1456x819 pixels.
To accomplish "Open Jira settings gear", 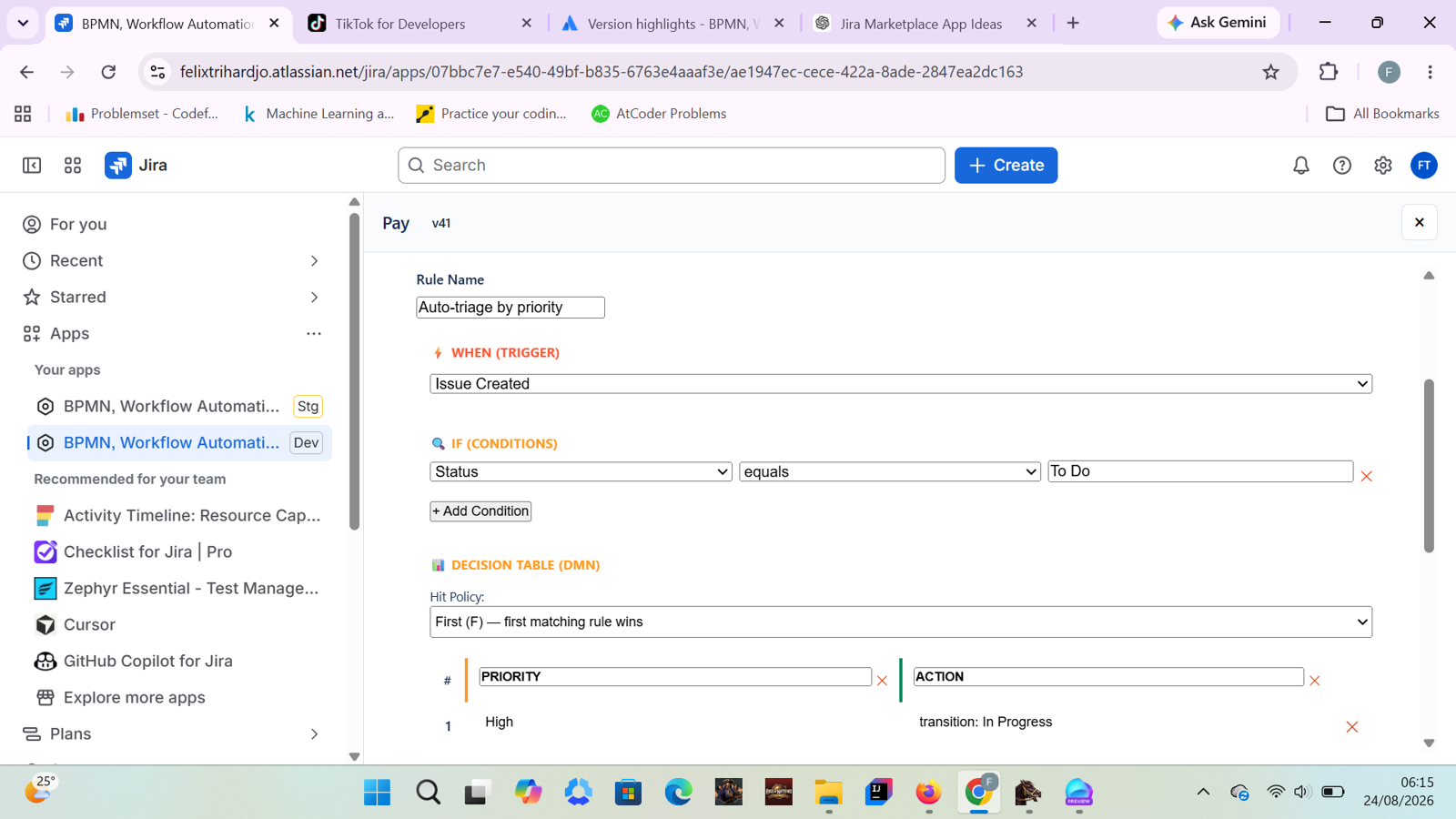I will coord(1383,166).
